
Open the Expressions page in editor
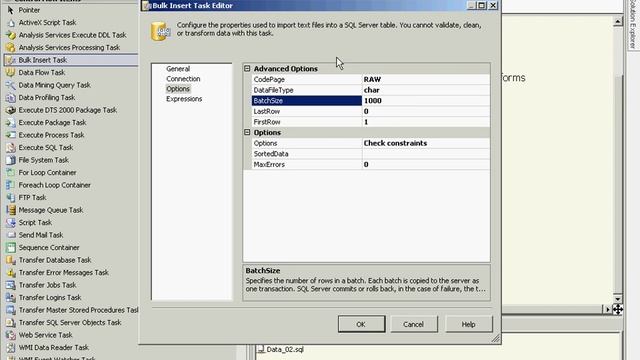pos(184,99)
